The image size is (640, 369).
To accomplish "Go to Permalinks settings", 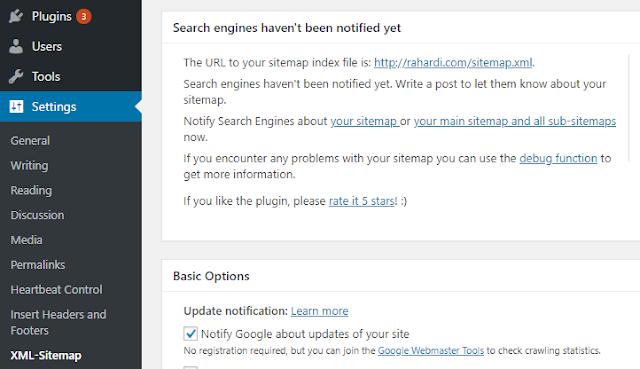I will (x=38, y=265).
